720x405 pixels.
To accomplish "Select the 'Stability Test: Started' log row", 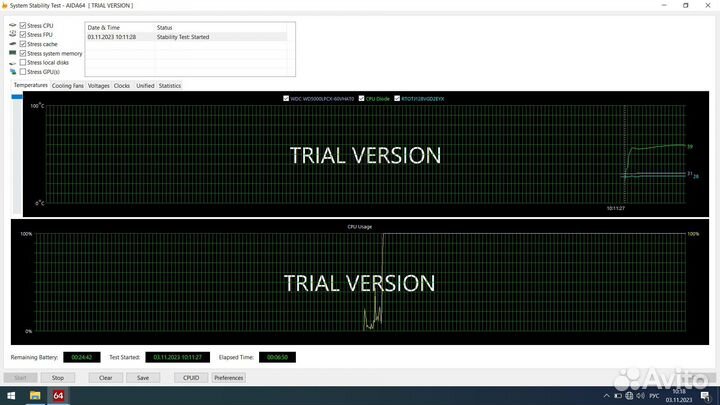I will point(186,37).
